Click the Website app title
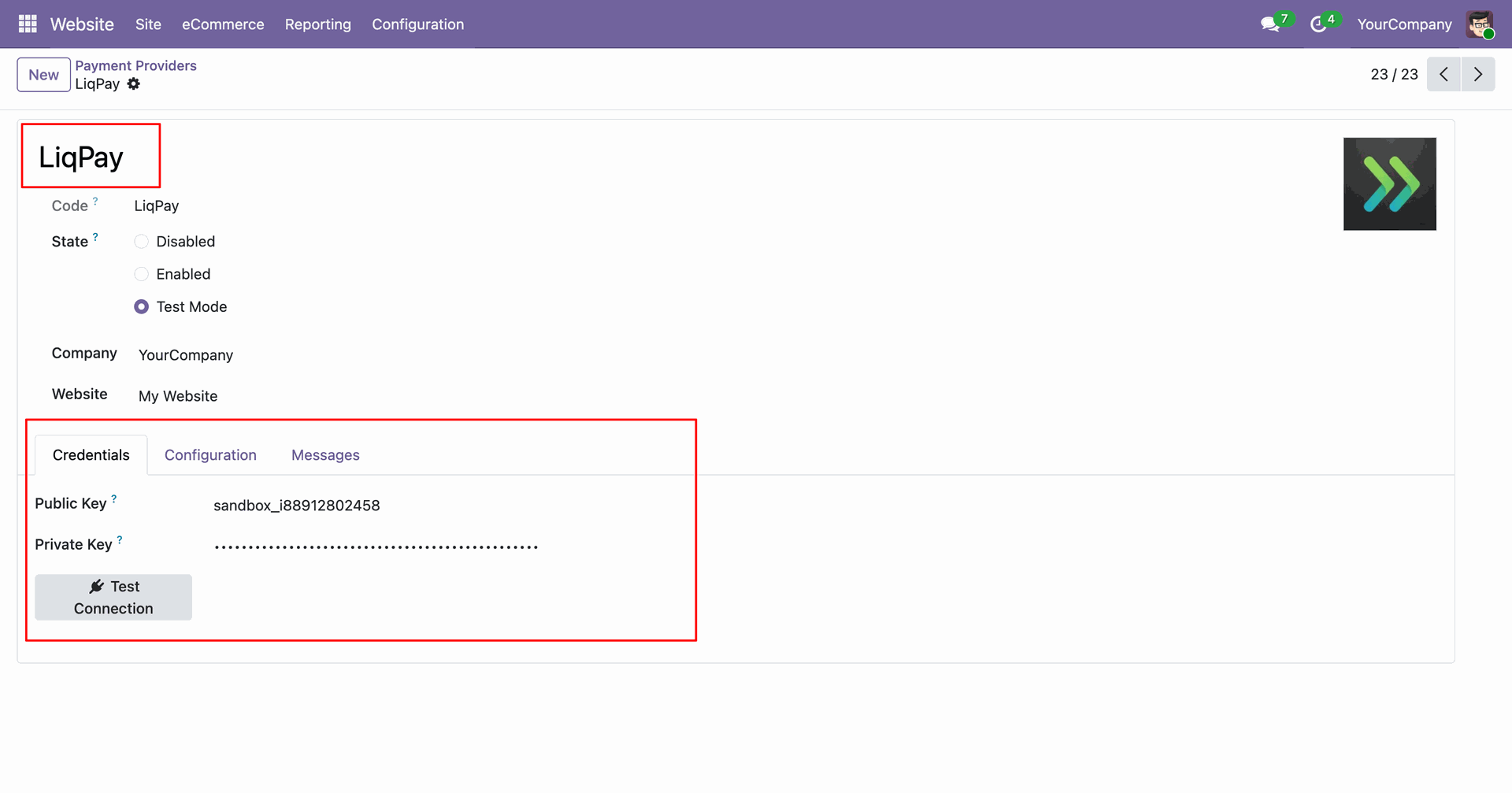Image resolution: width=1512 pixels, height=793 pixels. [82, 24]
